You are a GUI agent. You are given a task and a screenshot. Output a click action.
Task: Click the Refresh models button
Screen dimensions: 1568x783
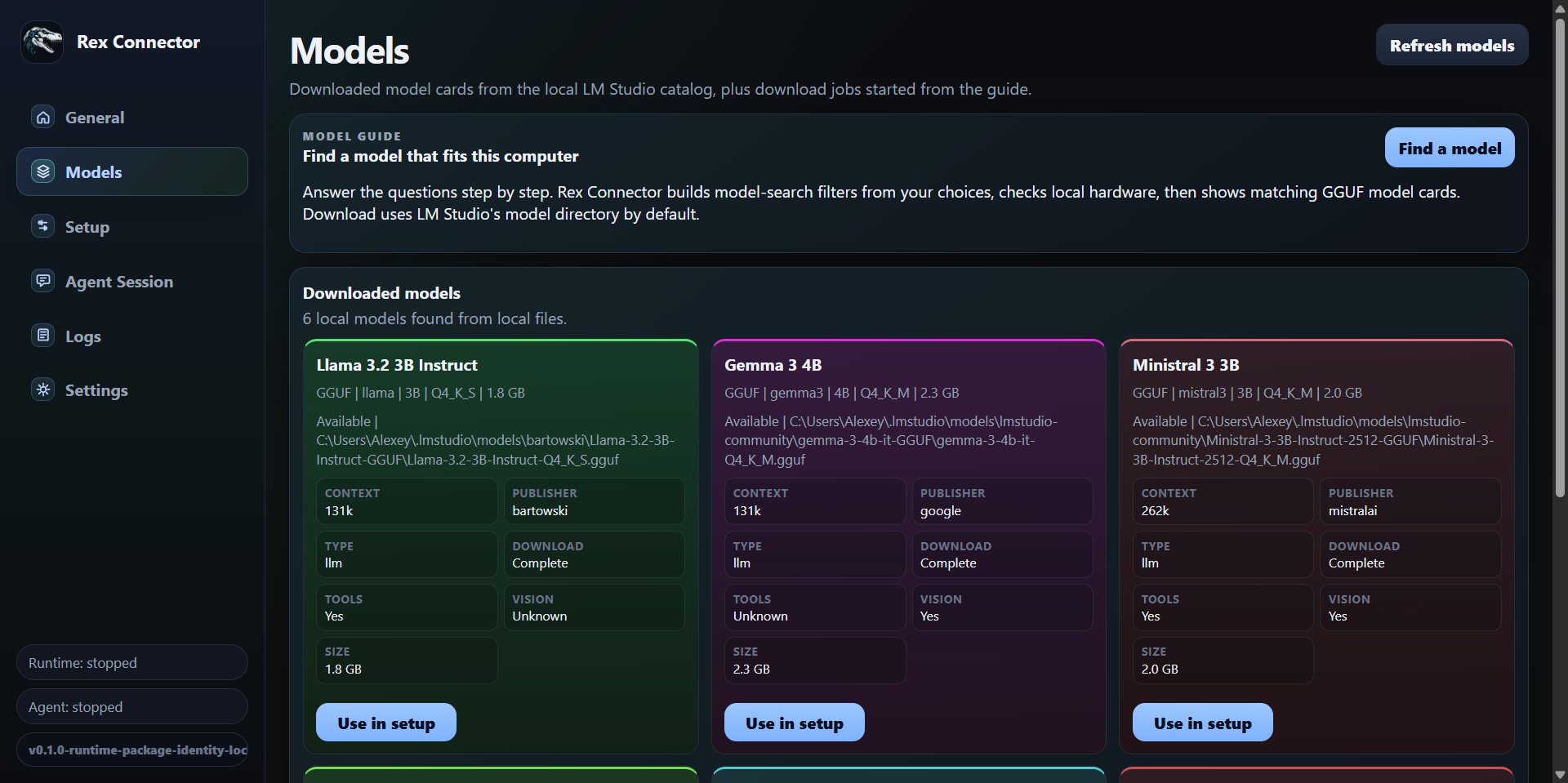point(1452,46)
